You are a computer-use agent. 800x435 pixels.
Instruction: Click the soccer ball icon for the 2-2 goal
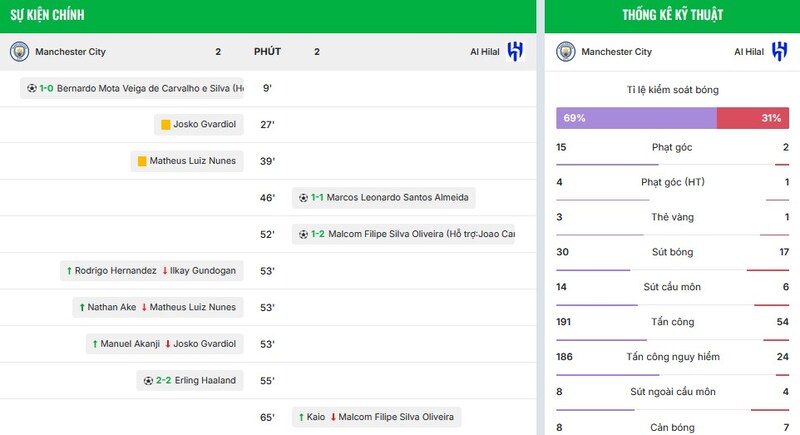pos(148,381)
